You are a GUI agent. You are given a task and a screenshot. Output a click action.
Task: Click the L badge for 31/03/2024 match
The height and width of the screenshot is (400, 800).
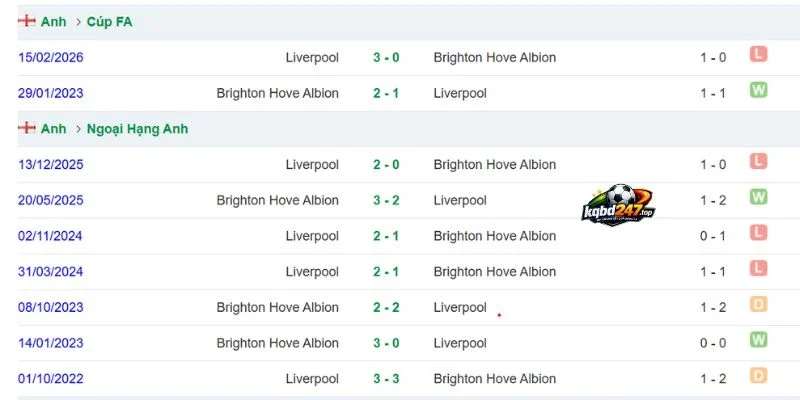(x=758, y=269)
